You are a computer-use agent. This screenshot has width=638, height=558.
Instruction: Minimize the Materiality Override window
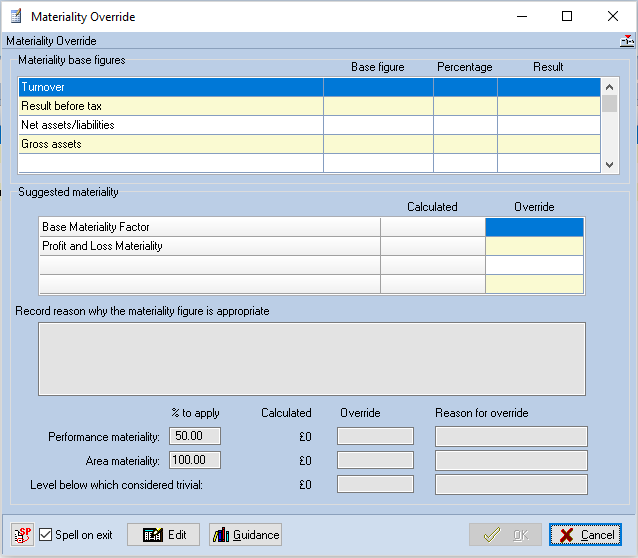click(522, 16)
